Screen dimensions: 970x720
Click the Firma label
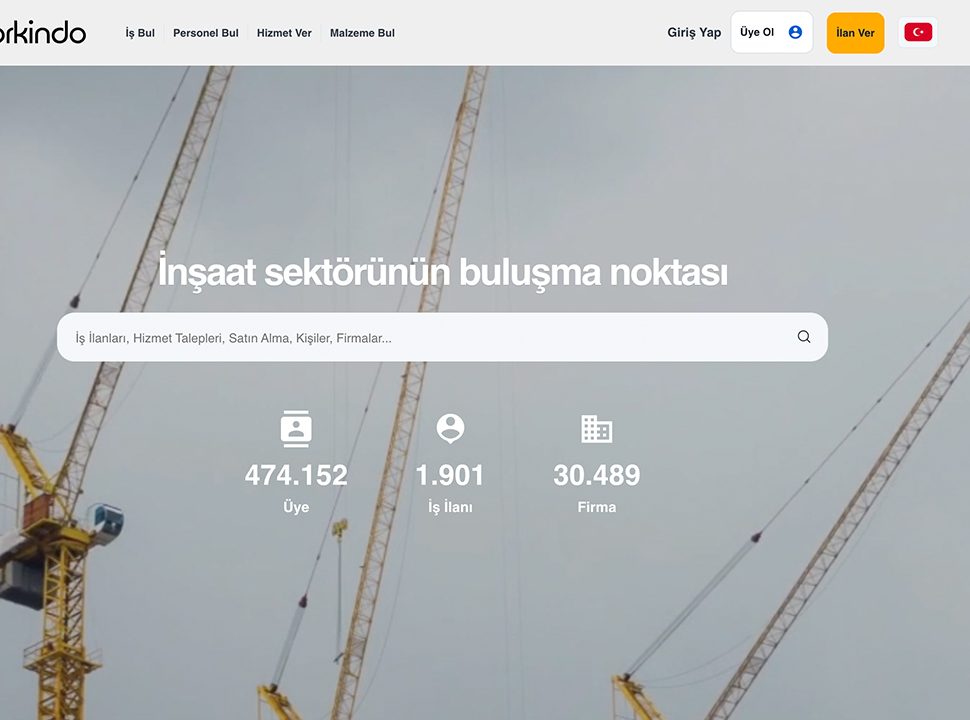point(596,507)
